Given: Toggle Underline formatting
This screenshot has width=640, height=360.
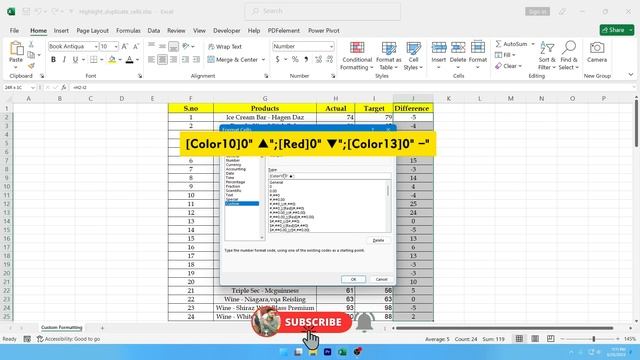Looking at the screenshot, I should coord(75,60).
